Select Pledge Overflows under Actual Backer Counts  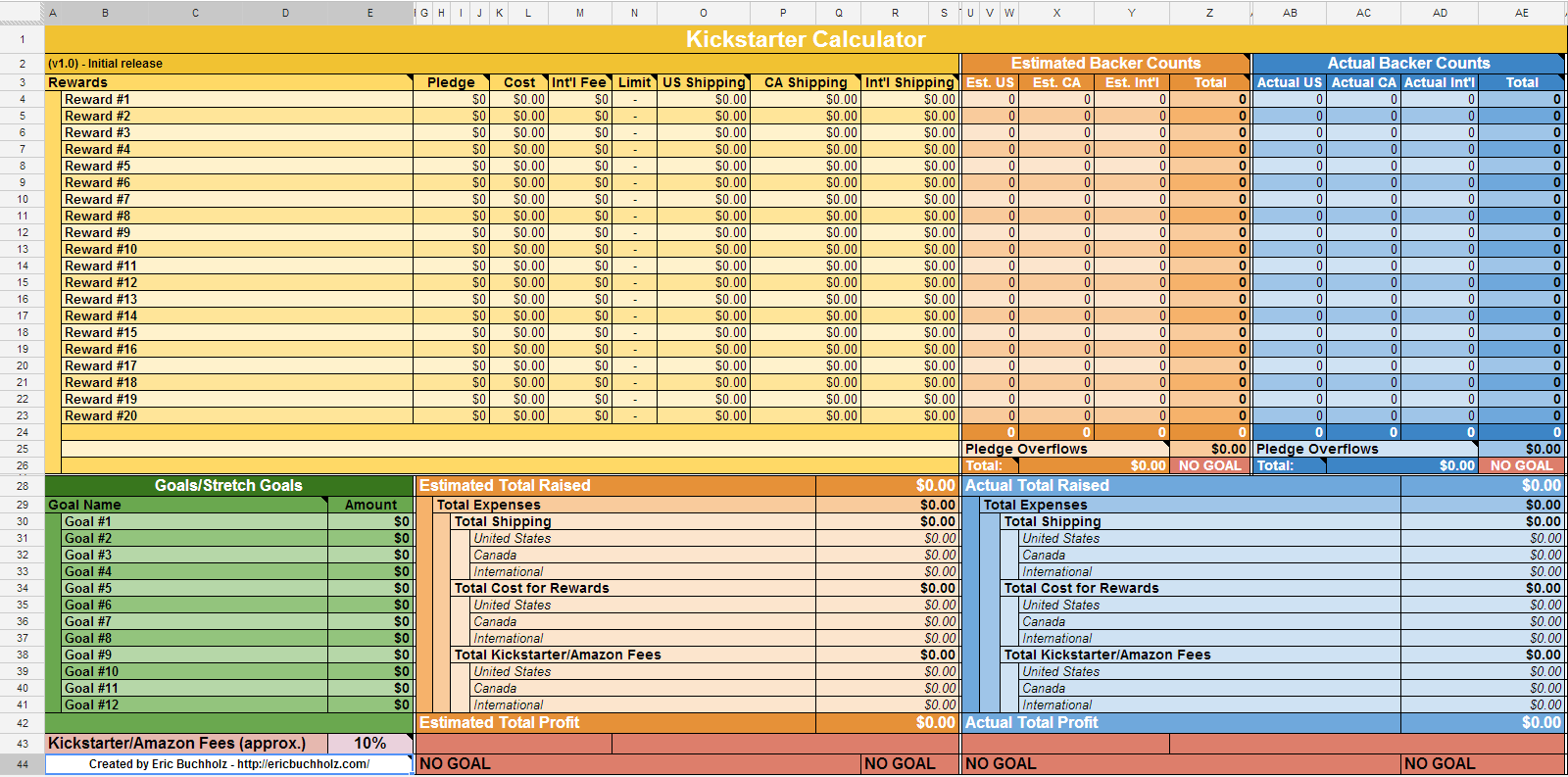click(1365, 450)
